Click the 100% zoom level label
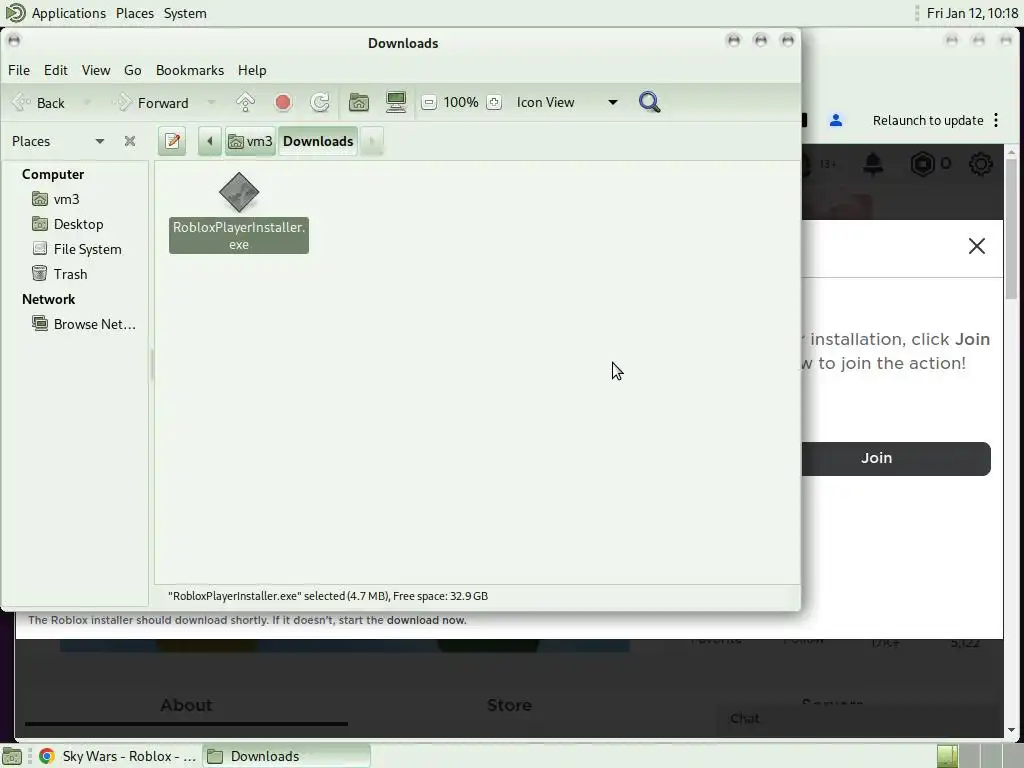Viewport: 1024px width, 768px height. (461, 103)
